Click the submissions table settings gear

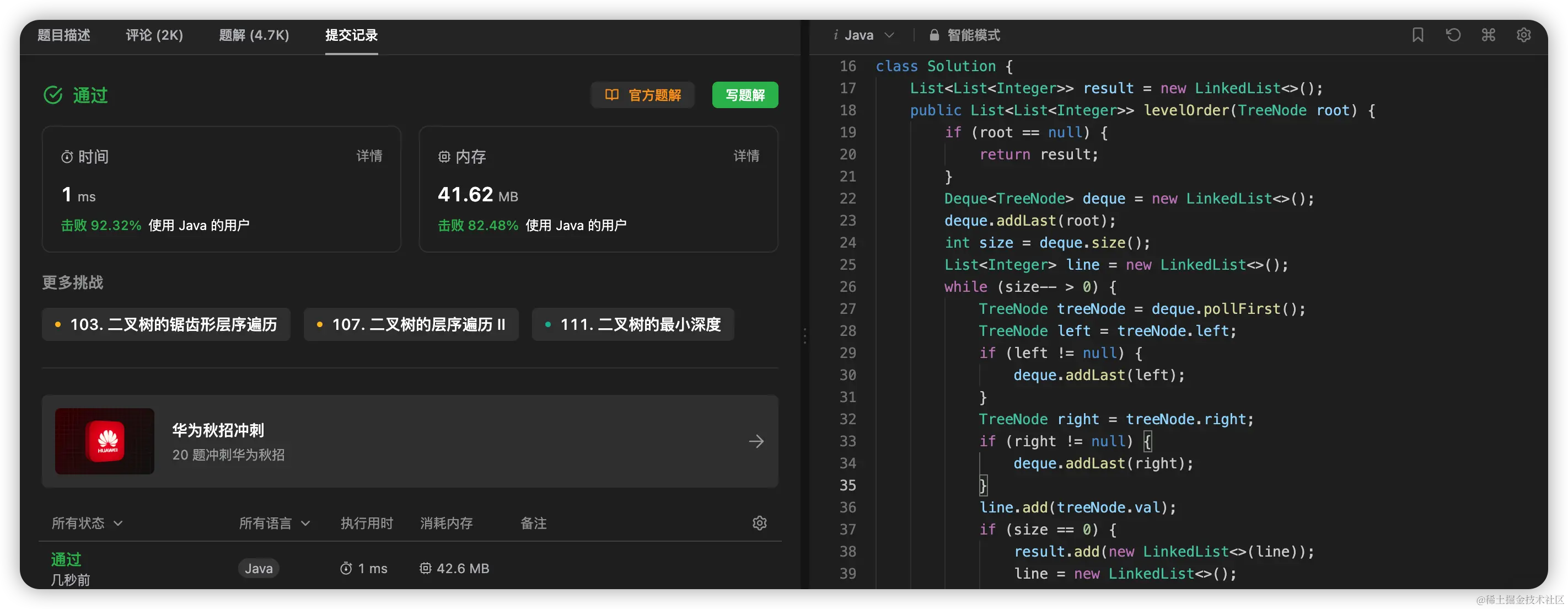[759, 523]
